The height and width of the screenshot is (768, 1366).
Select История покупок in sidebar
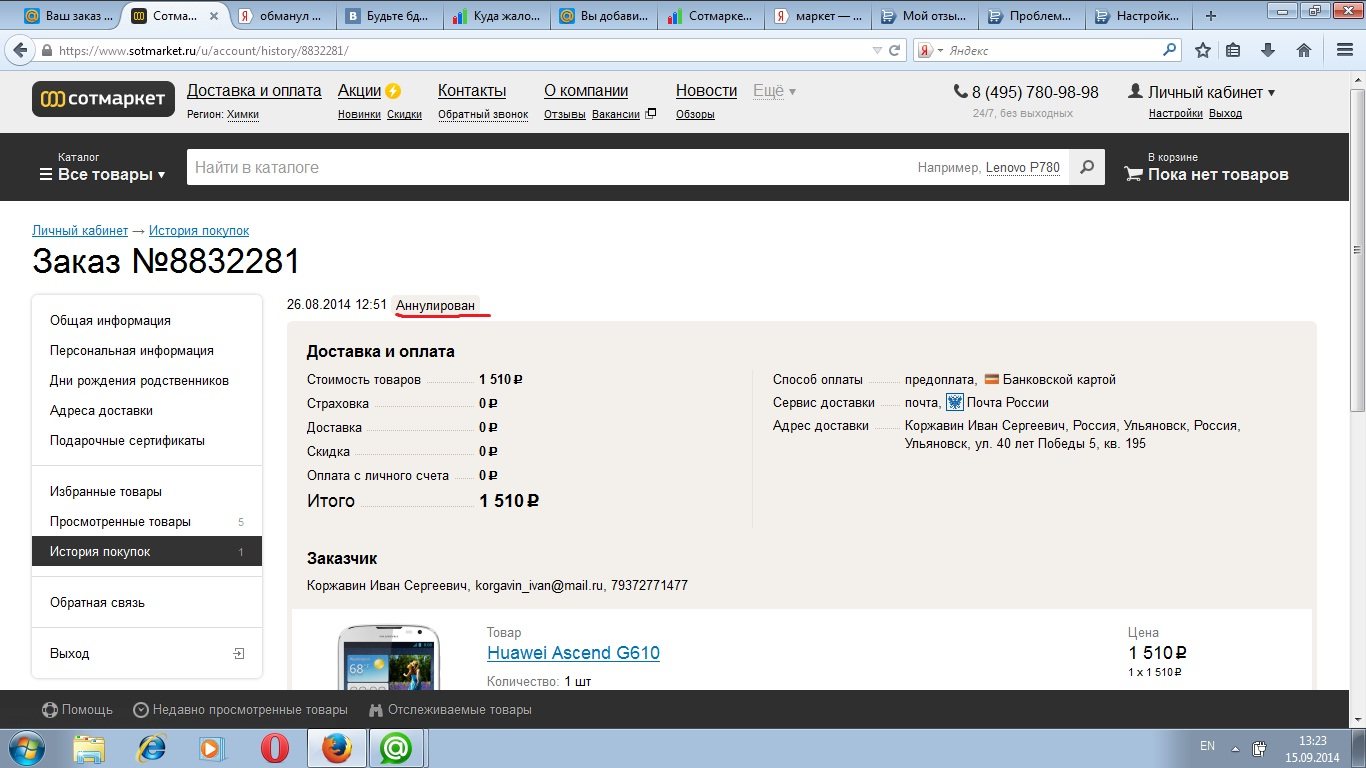[x=147, y=552]
